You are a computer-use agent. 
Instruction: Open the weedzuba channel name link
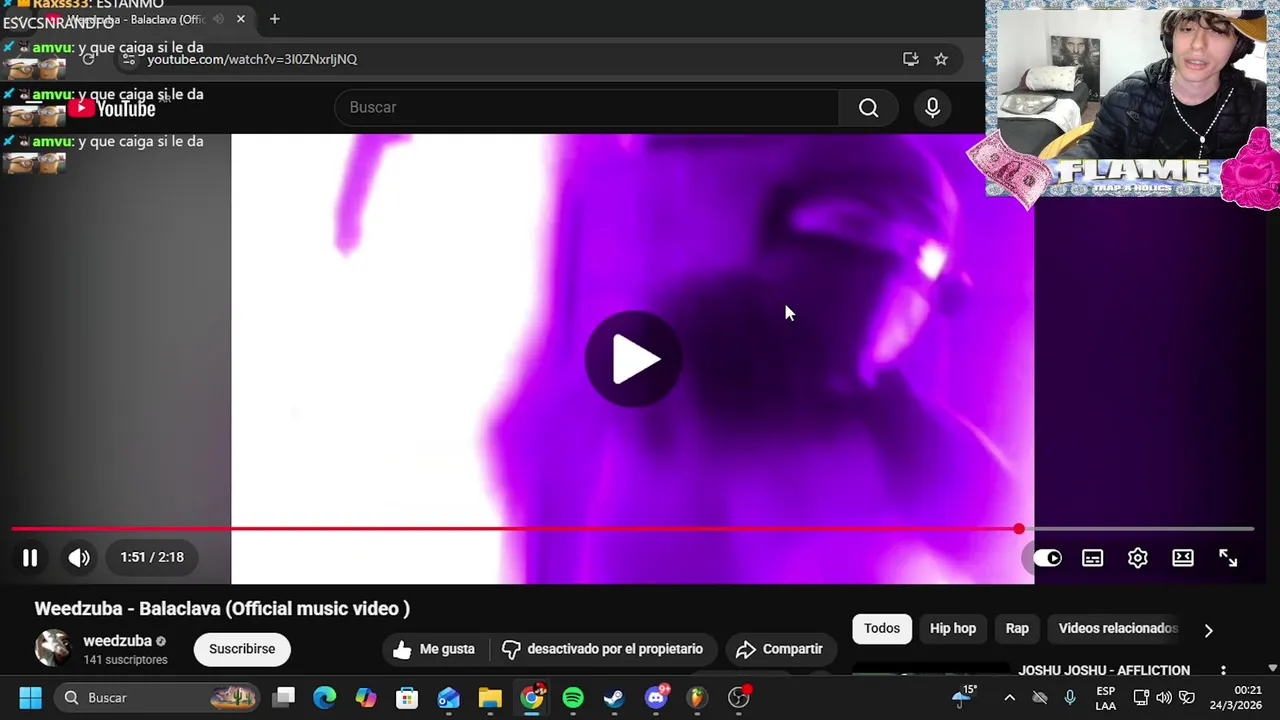point(117,641)
